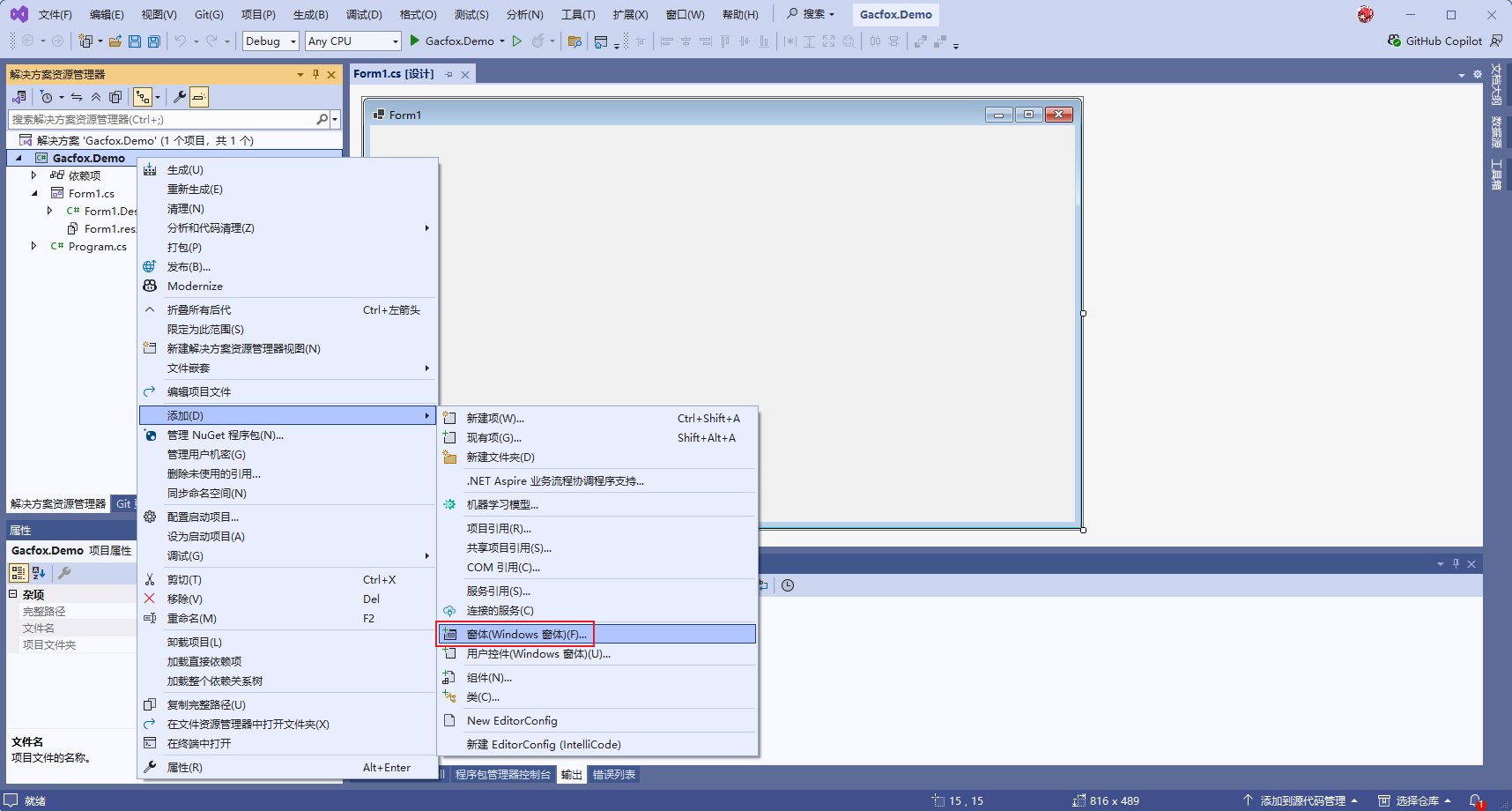Open the 调试(D) menu in the menu bar

[x=364, y=14]
